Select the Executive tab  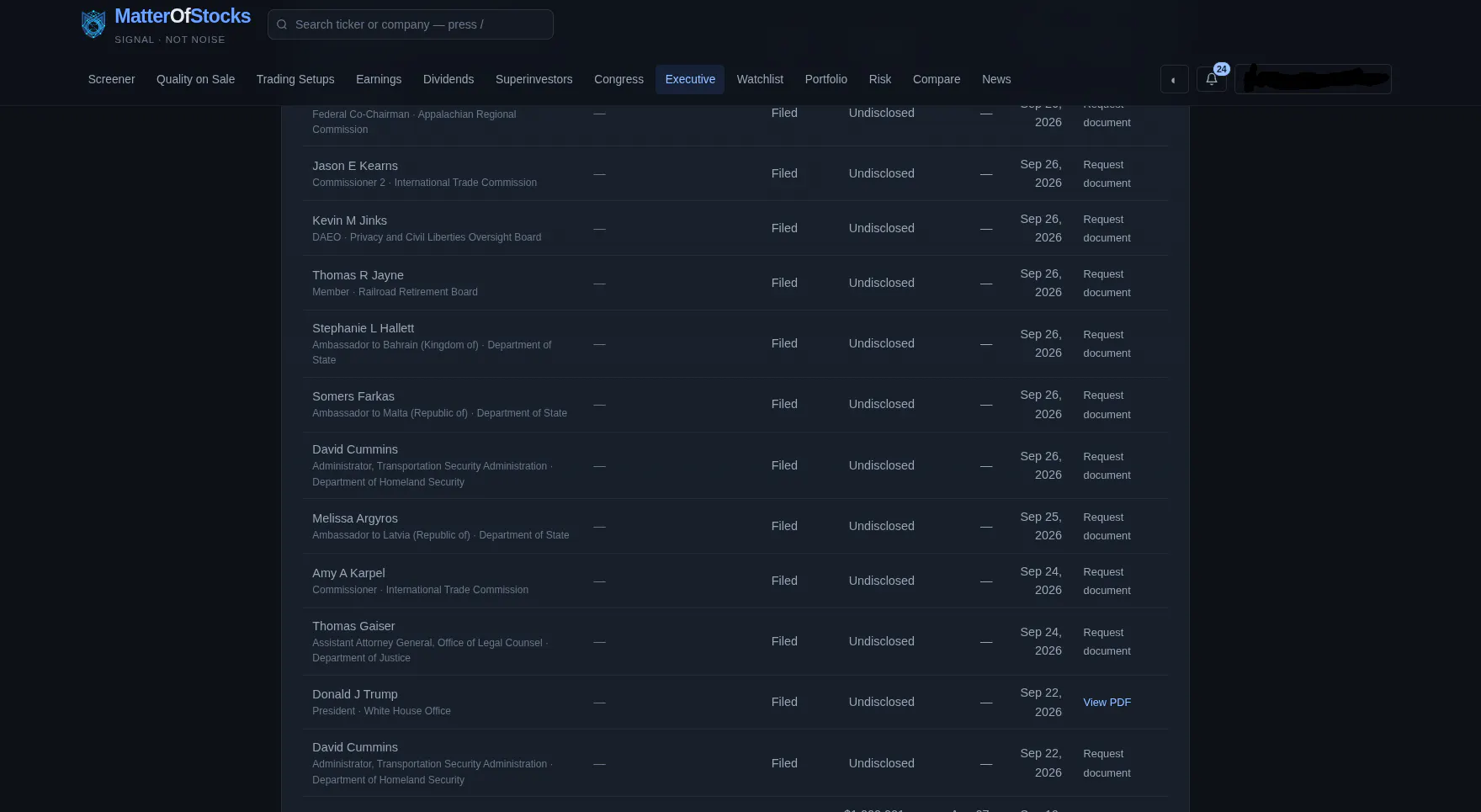click(690, 79)
